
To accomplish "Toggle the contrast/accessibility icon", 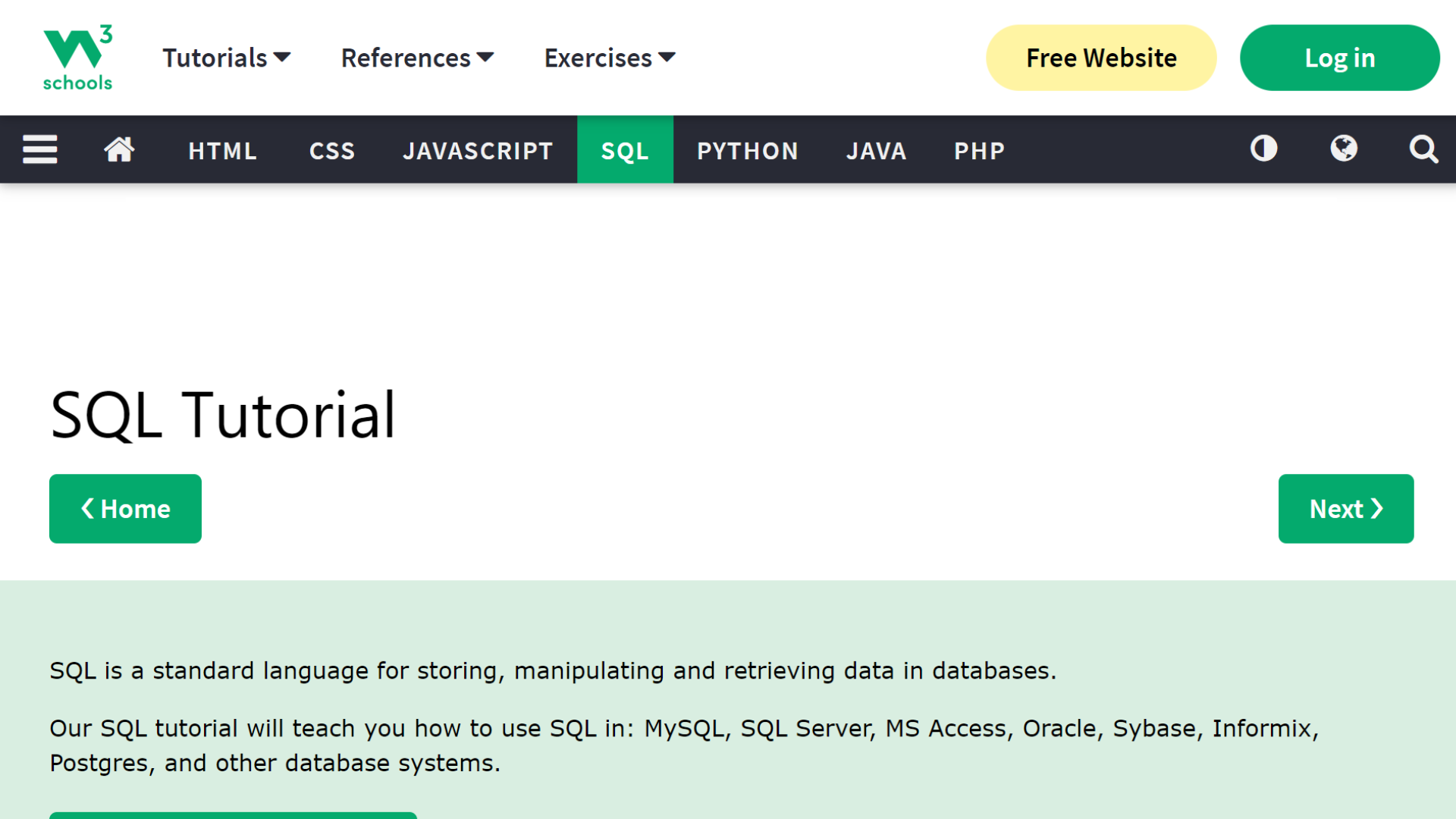I will 1264,149.
